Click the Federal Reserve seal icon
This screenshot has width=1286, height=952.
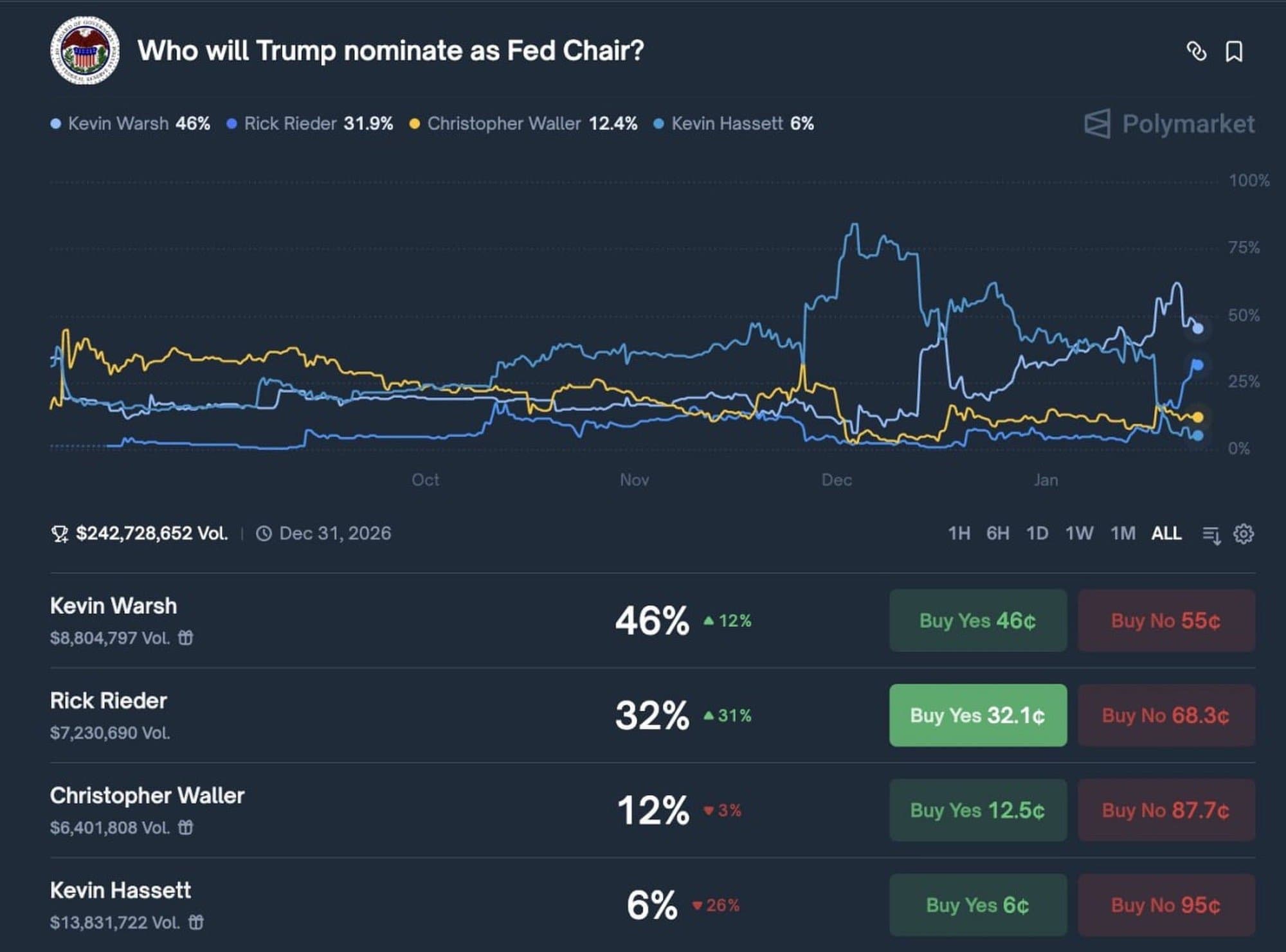85,51
